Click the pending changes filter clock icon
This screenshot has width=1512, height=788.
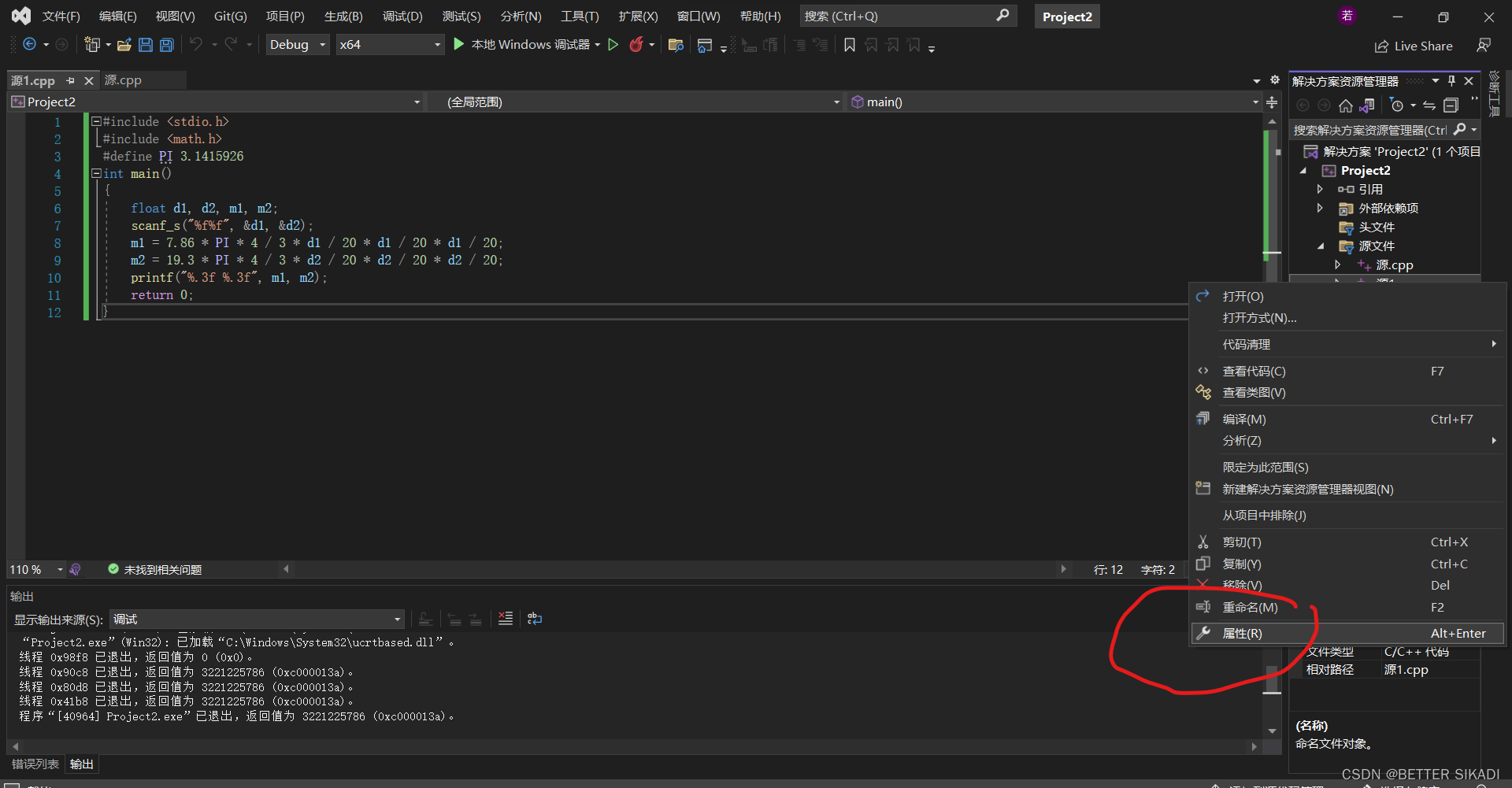(1397, 105)
